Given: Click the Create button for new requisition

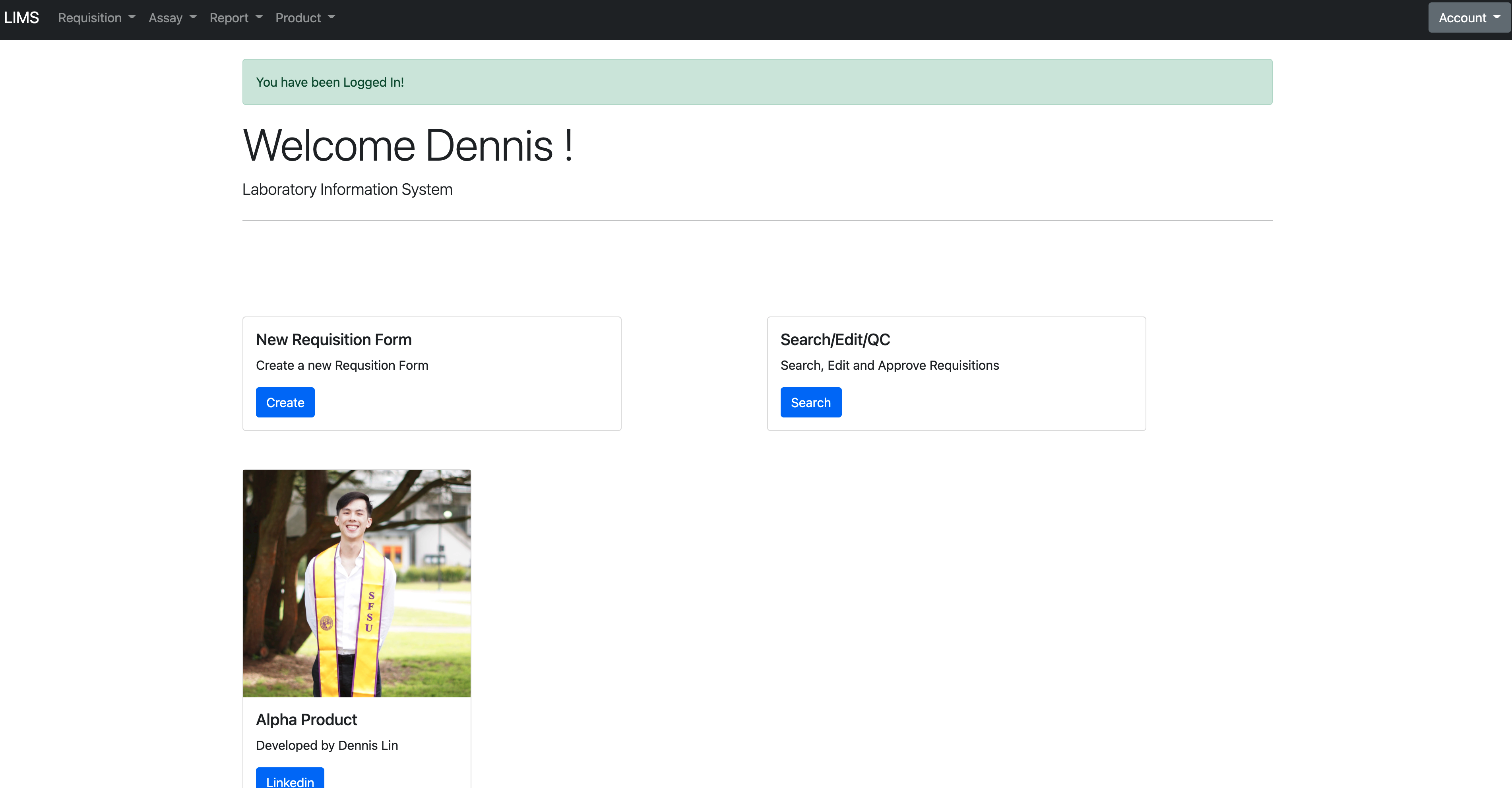Looking at the screenshot, I should 285,402.
